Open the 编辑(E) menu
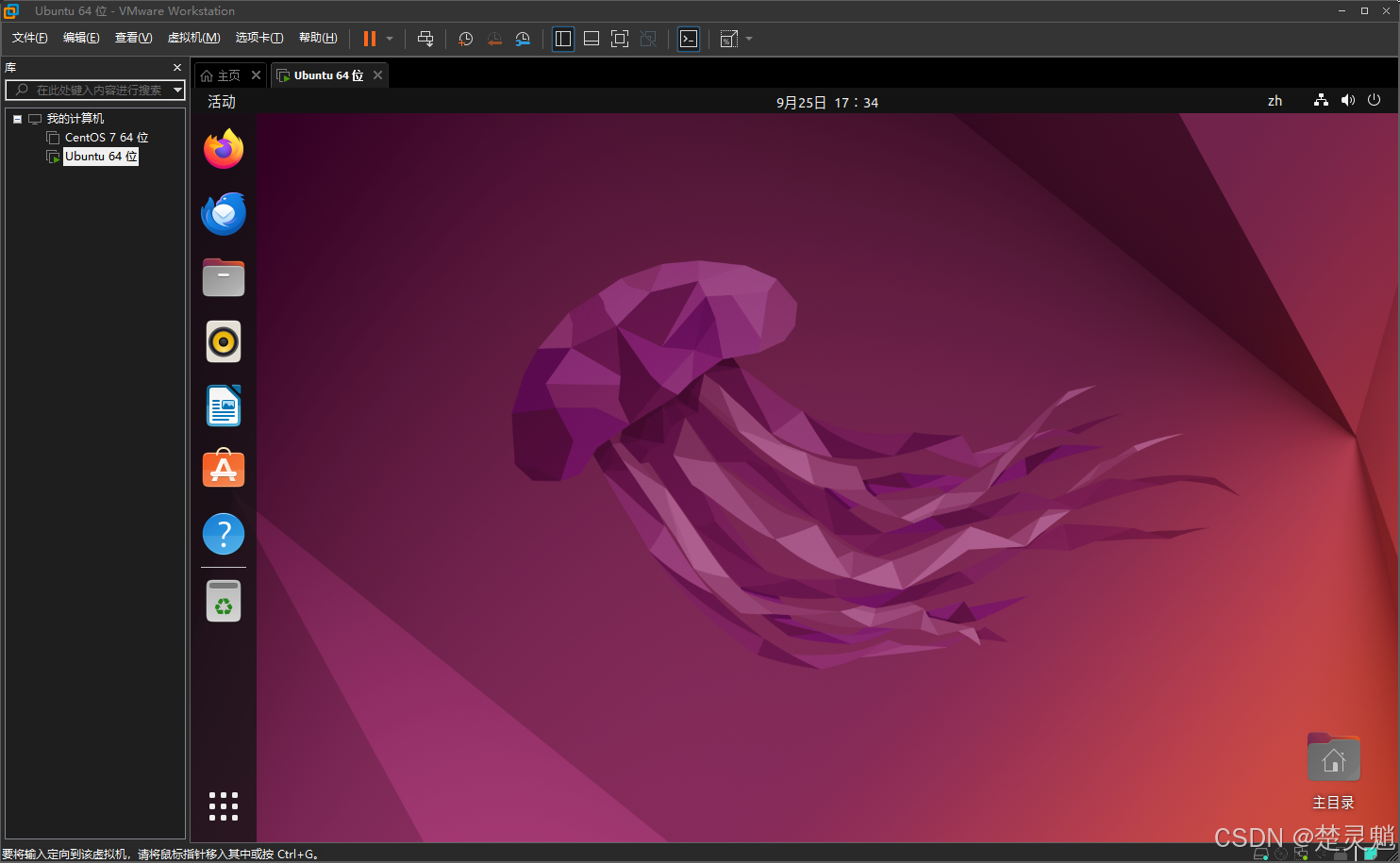The image size is (1400, 863). coord(81,38)
